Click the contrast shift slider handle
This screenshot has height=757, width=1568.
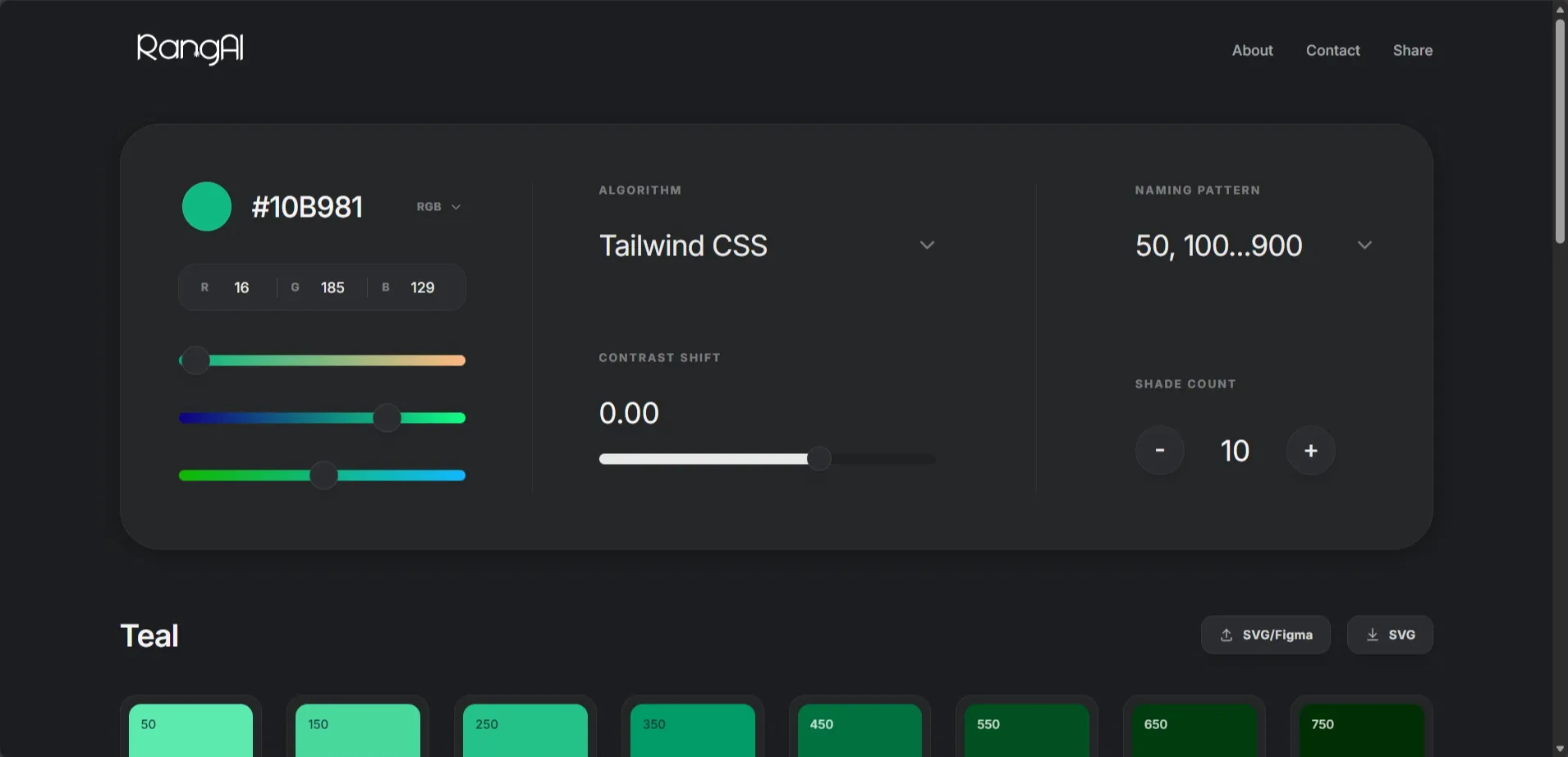(x=818, y=459)
